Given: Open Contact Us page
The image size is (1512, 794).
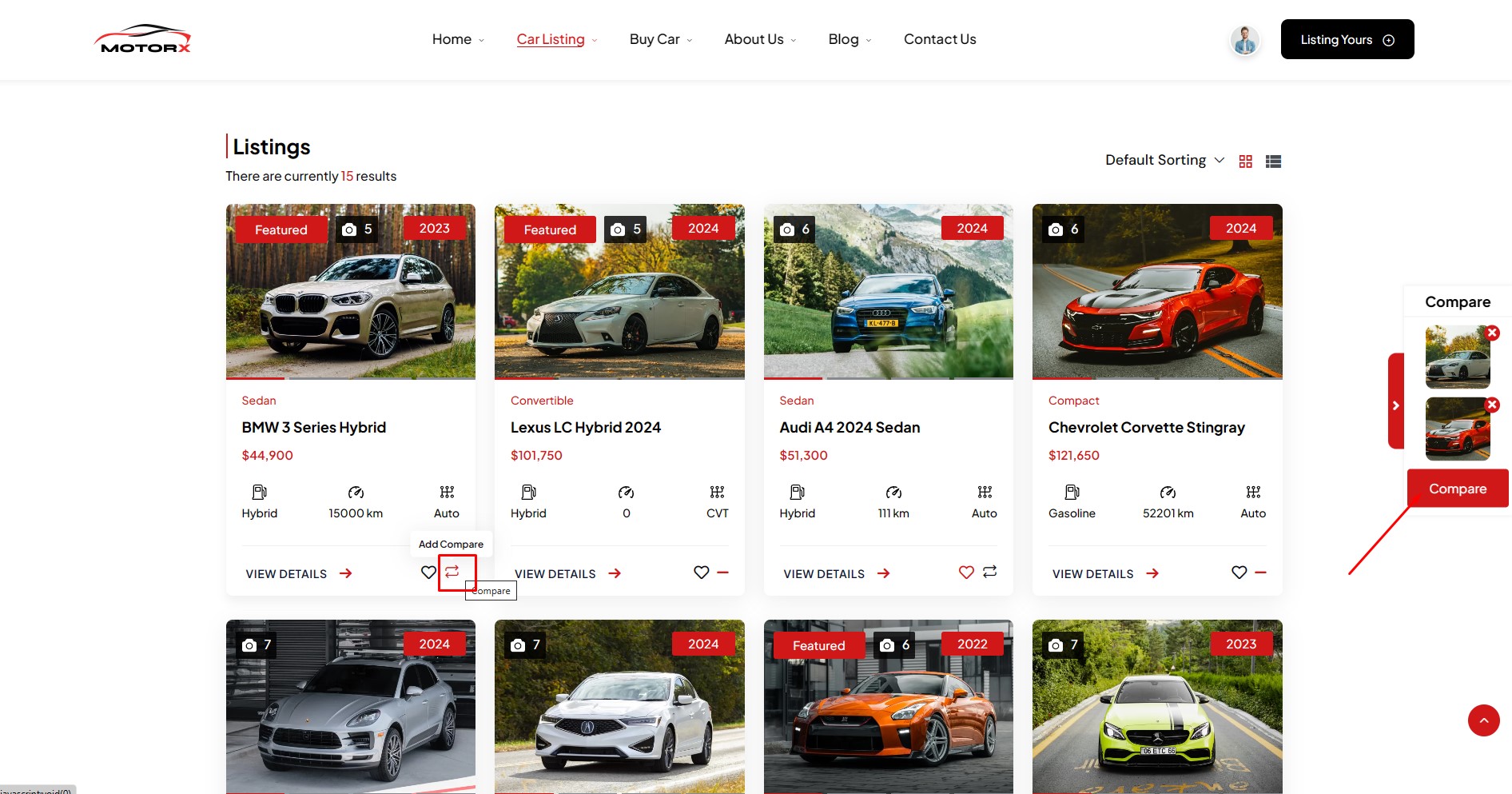Looking at the screenshot, I should tap(940, 39).
